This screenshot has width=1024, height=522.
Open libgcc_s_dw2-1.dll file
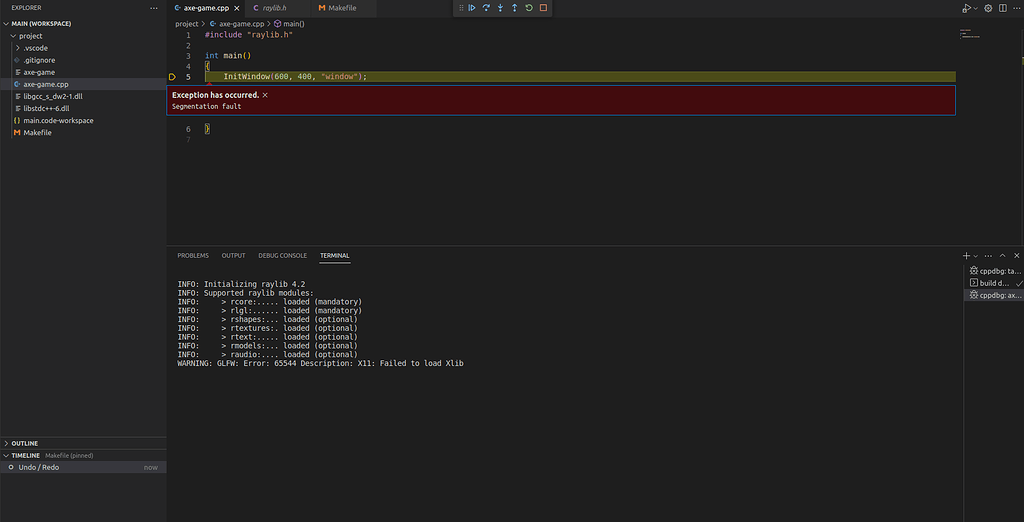[x=53, y=96]
